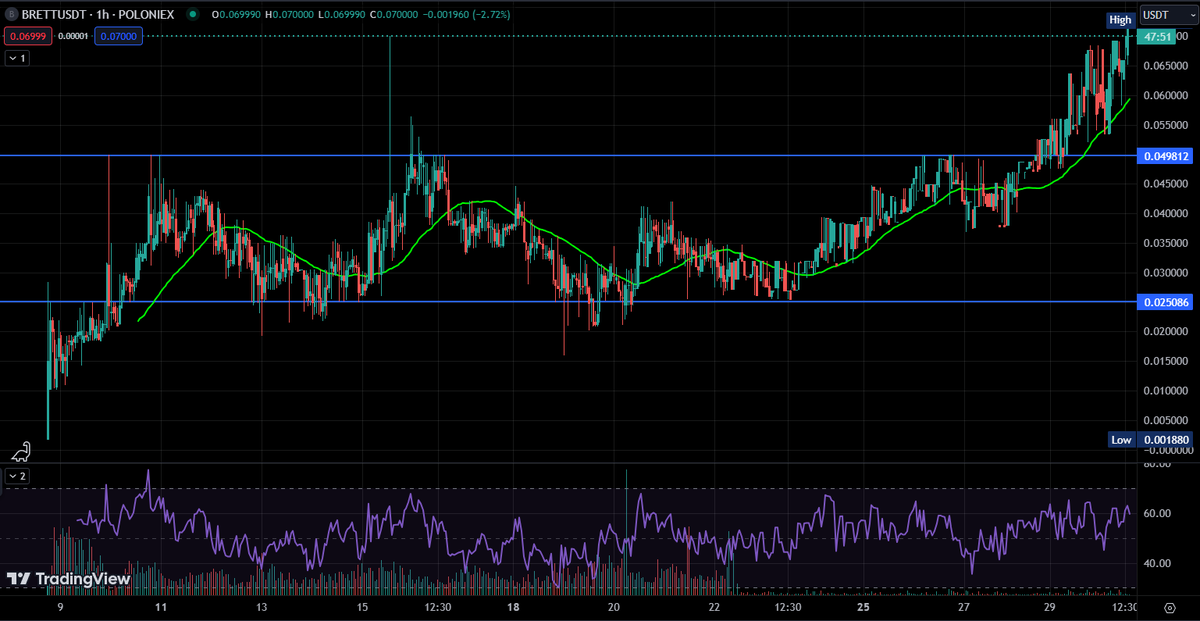Click the 12:30 label on the time axis
The image size is (1200, 621).
click(437, 607)
